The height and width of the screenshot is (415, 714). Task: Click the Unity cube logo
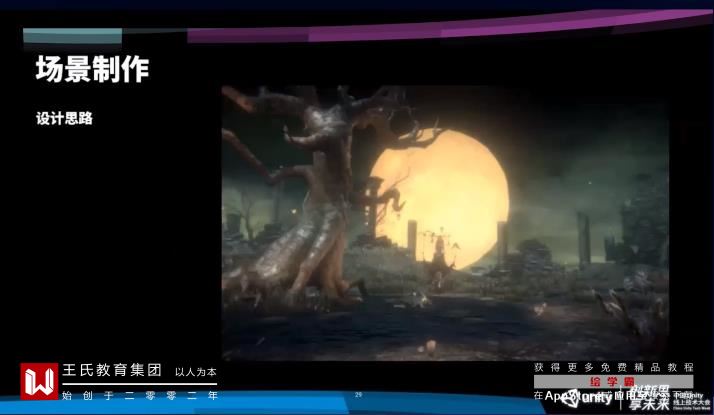coord(571,399)
